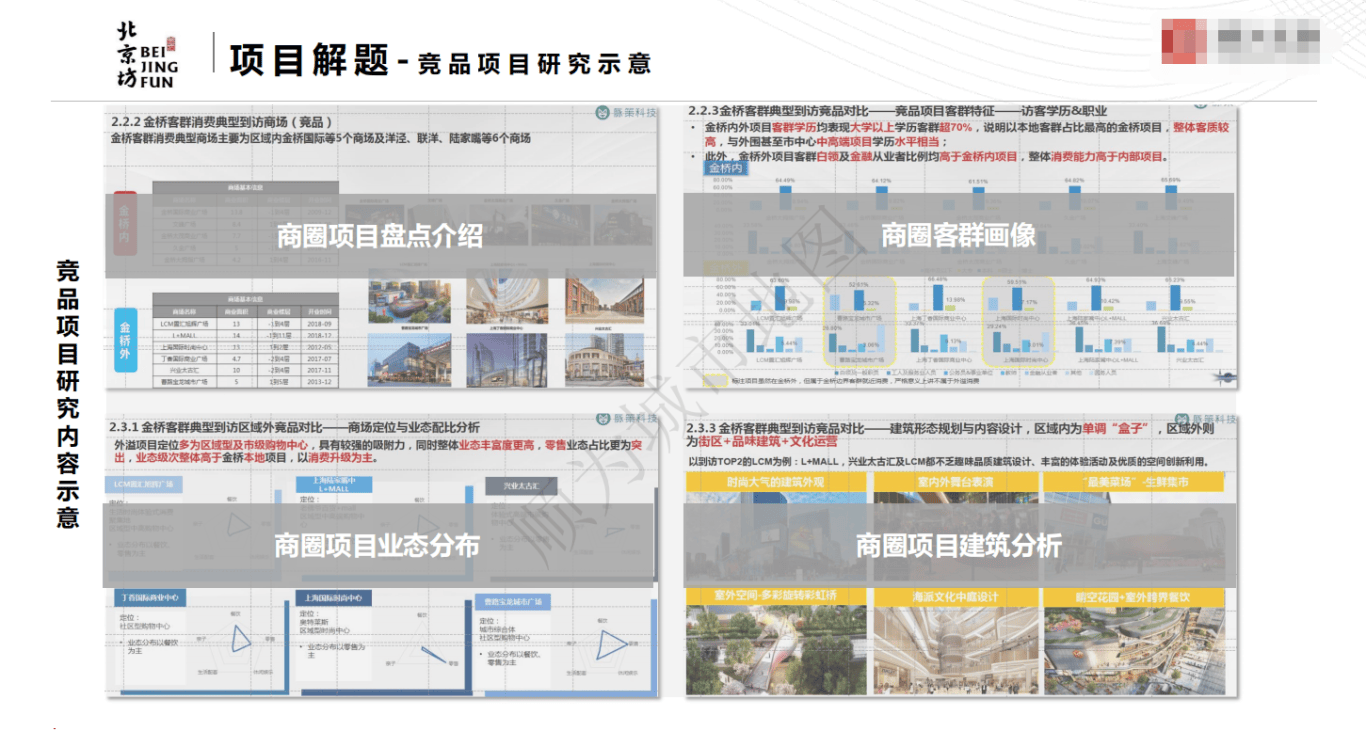Click the 兴业太古汇 gray header box
1366x731 pixels.
click(x=521, y=486)
